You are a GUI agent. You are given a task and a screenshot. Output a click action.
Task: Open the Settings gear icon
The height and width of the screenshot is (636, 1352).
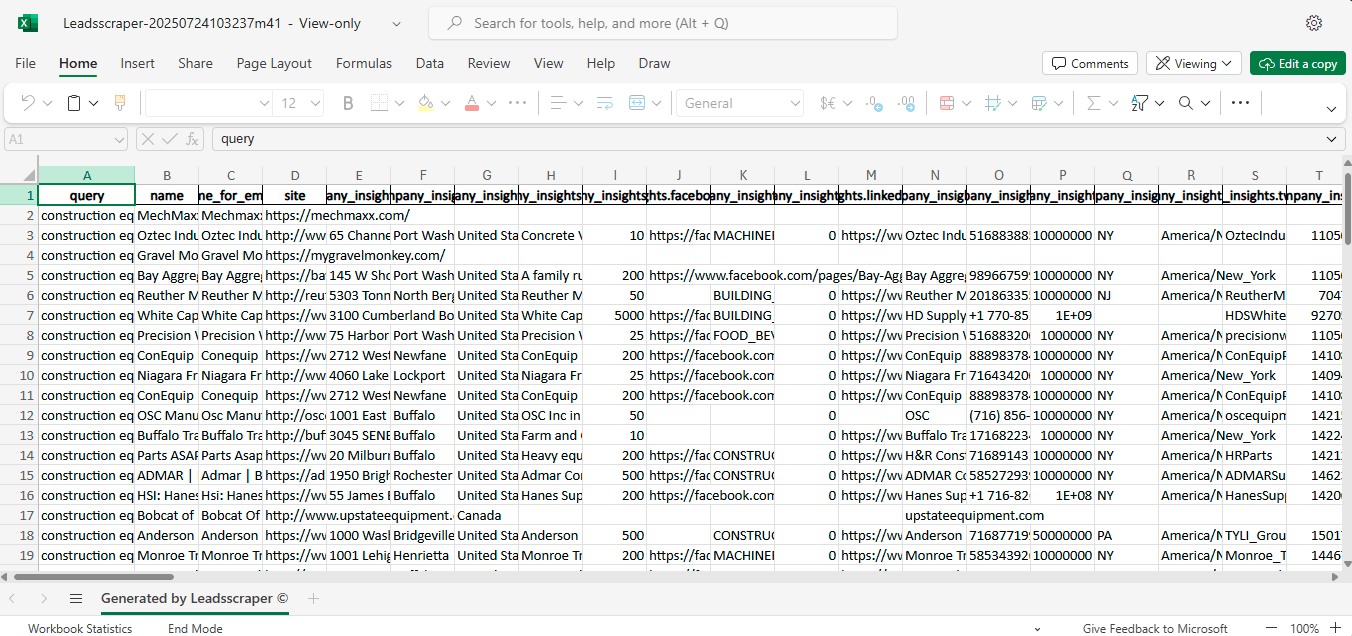point(1314,23)
